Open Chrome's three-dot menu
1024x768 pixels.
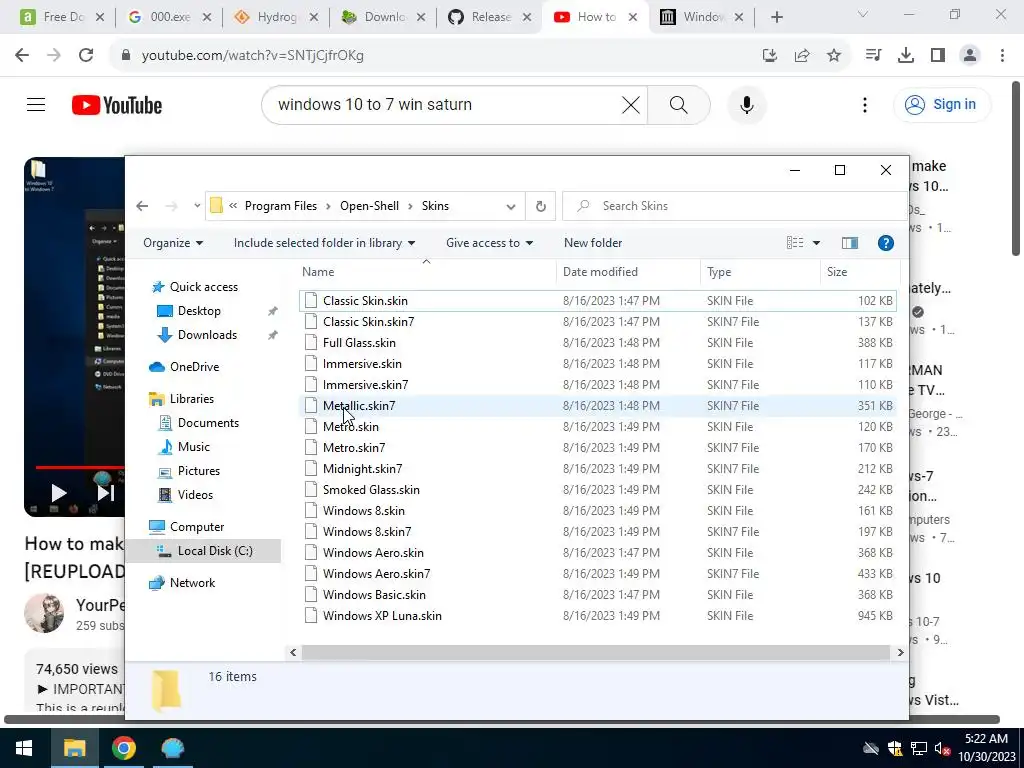tap(1002, 56)
